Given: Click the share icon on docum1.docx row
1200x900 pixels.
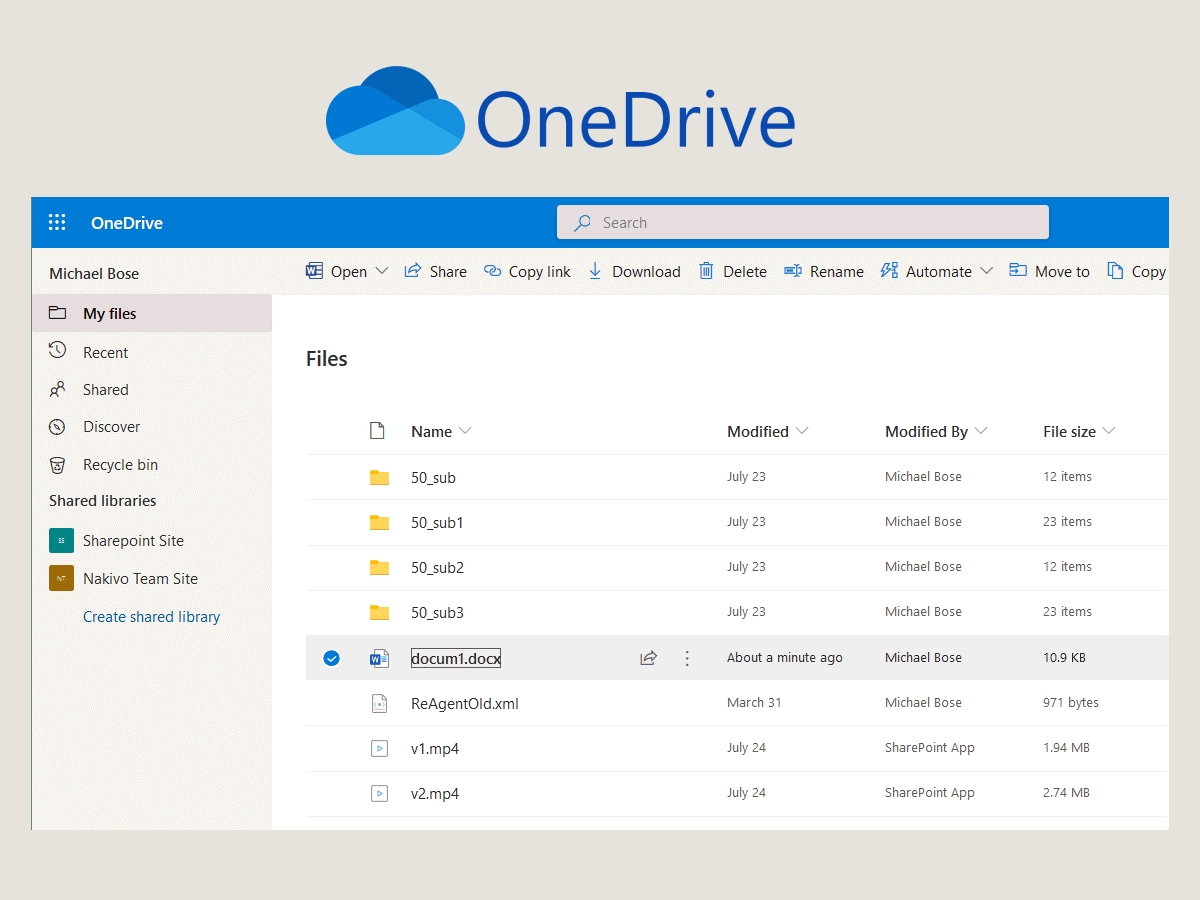Looking at the screenshot, I should [x=648, y=658].
